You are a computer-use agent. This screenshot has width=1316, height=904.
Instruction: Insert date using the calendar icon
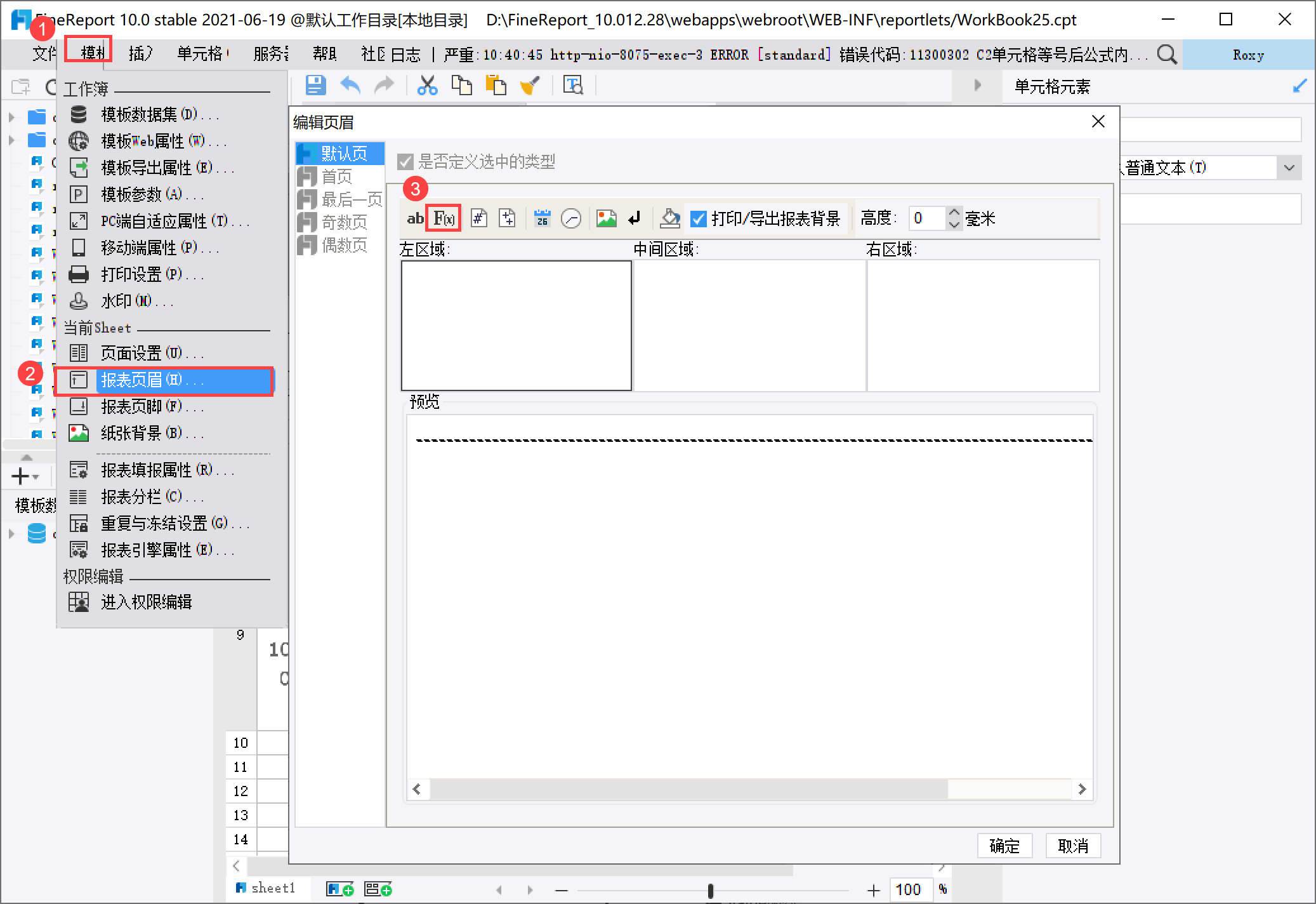click(x=542, y=219)
